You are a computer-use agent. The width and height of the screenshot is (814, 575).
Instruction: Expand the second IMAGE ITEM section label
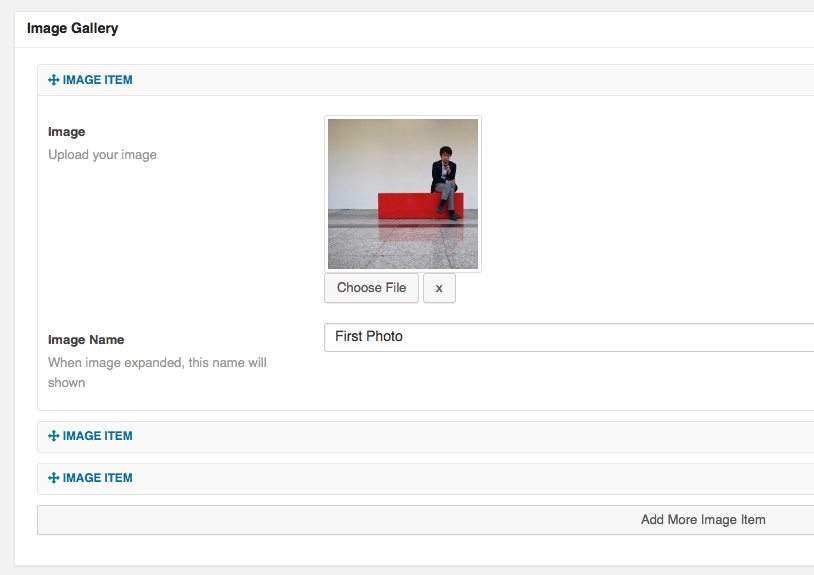[x=97, y=436]
